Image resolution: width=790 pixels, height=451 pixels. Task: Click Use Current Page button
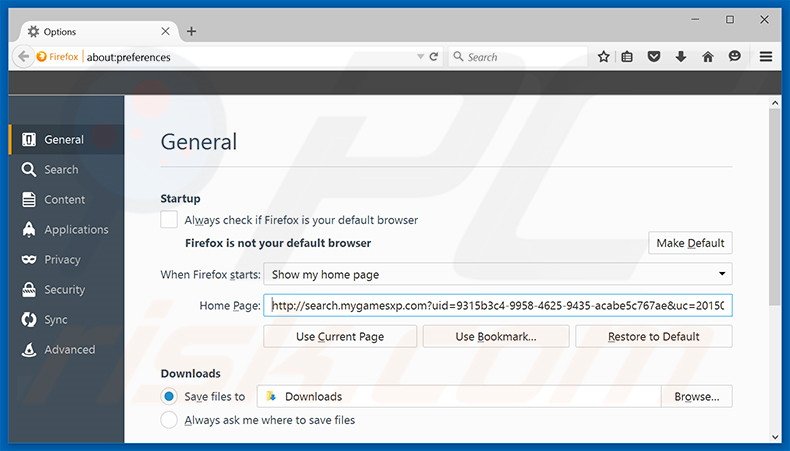[x=340, y=337]
